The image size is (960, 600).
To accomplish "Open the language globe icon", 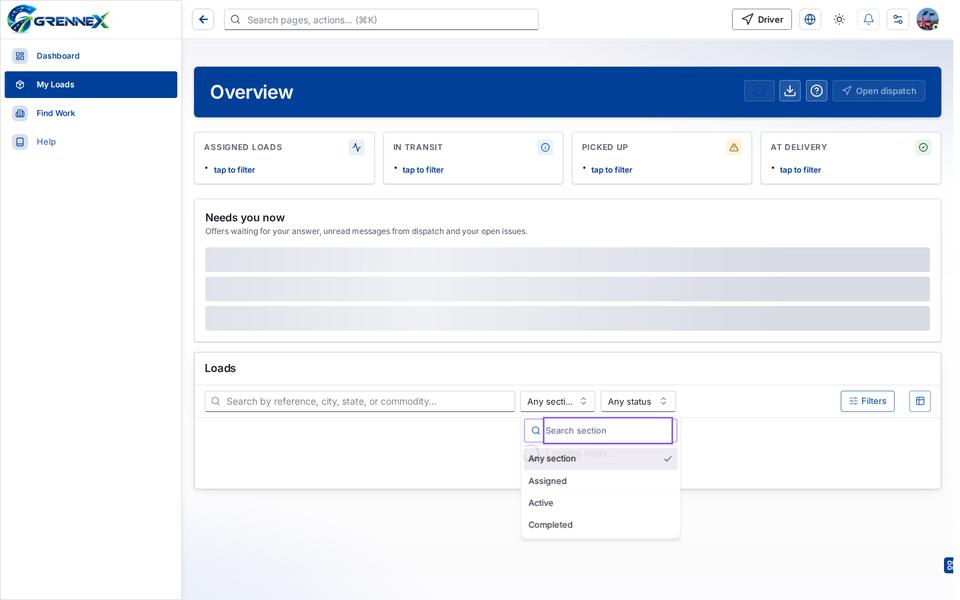I will click(x=810, y=20).
